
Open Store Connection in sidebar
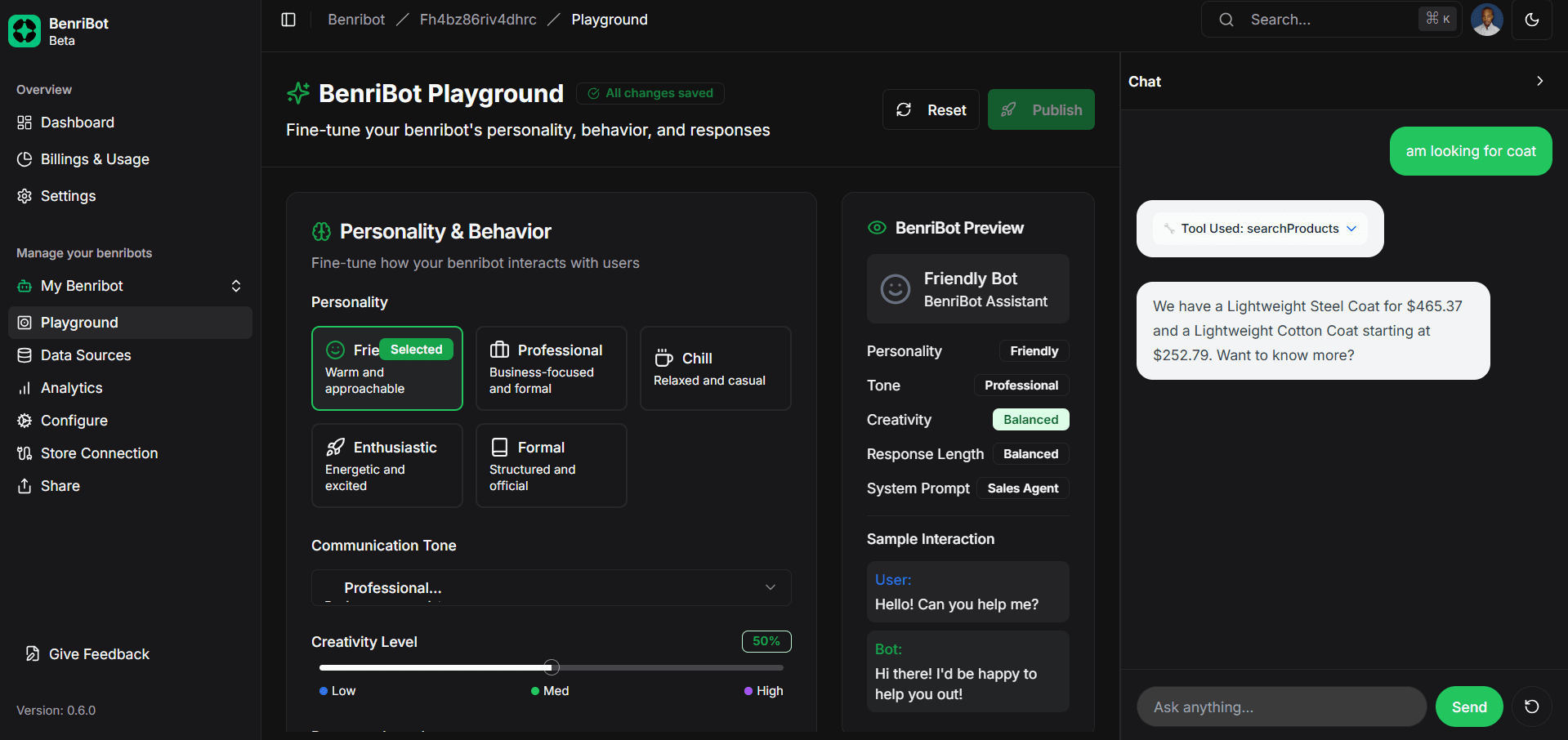coord(99,453)
